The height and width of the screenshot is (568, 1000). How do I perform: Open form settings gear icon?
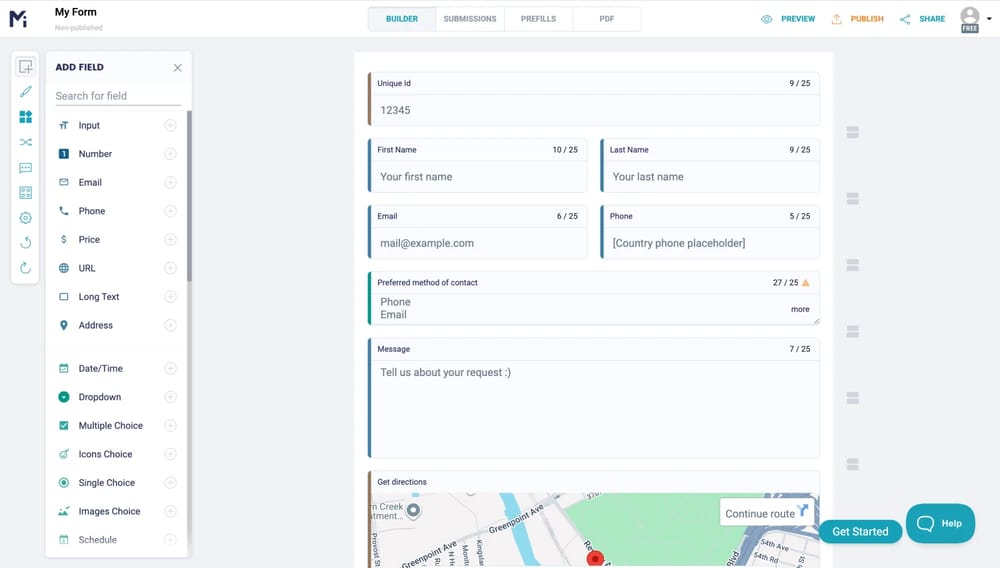point(26,218)
